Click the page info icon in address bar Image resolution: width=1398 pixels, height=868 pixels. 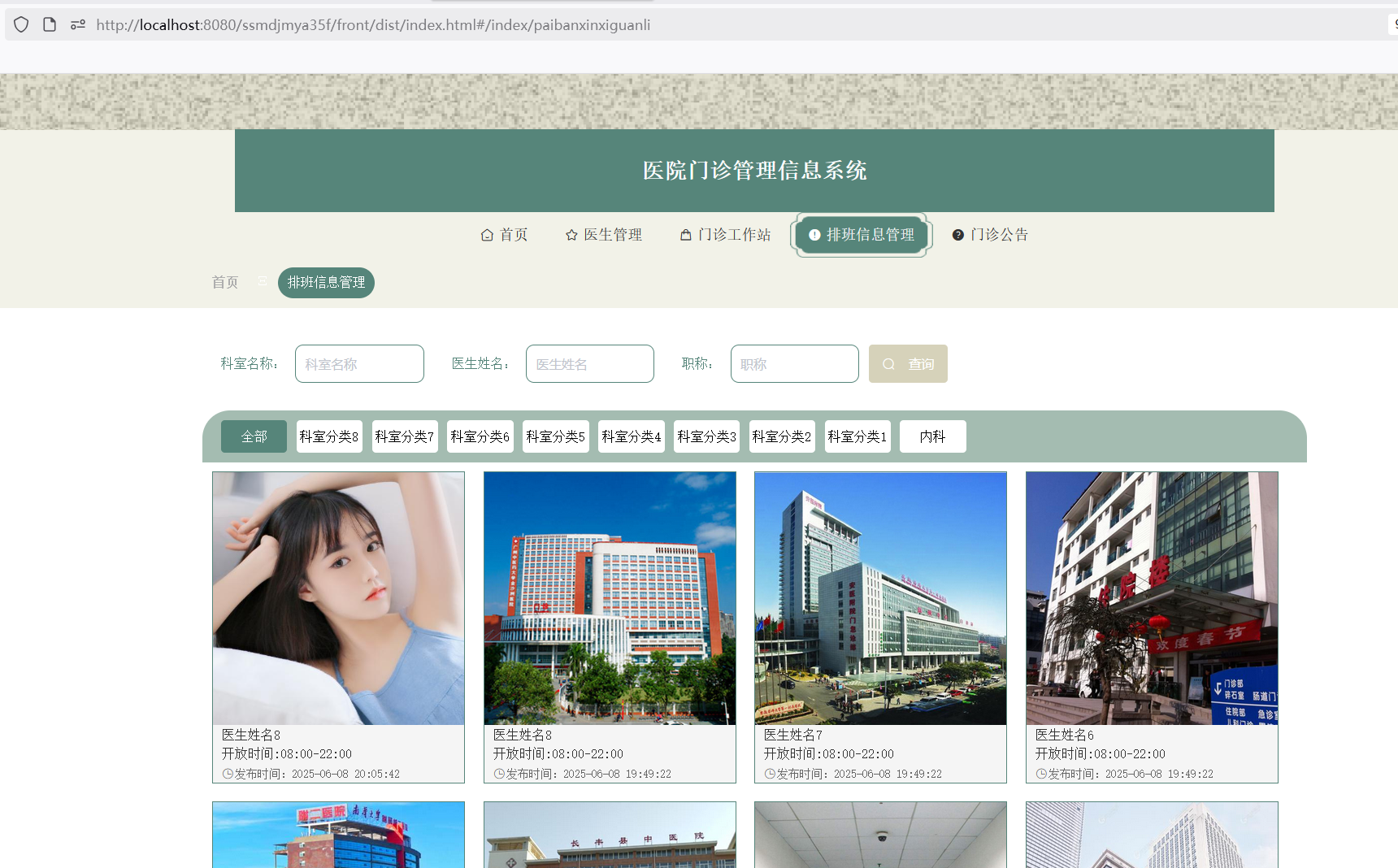coord(50,24)
